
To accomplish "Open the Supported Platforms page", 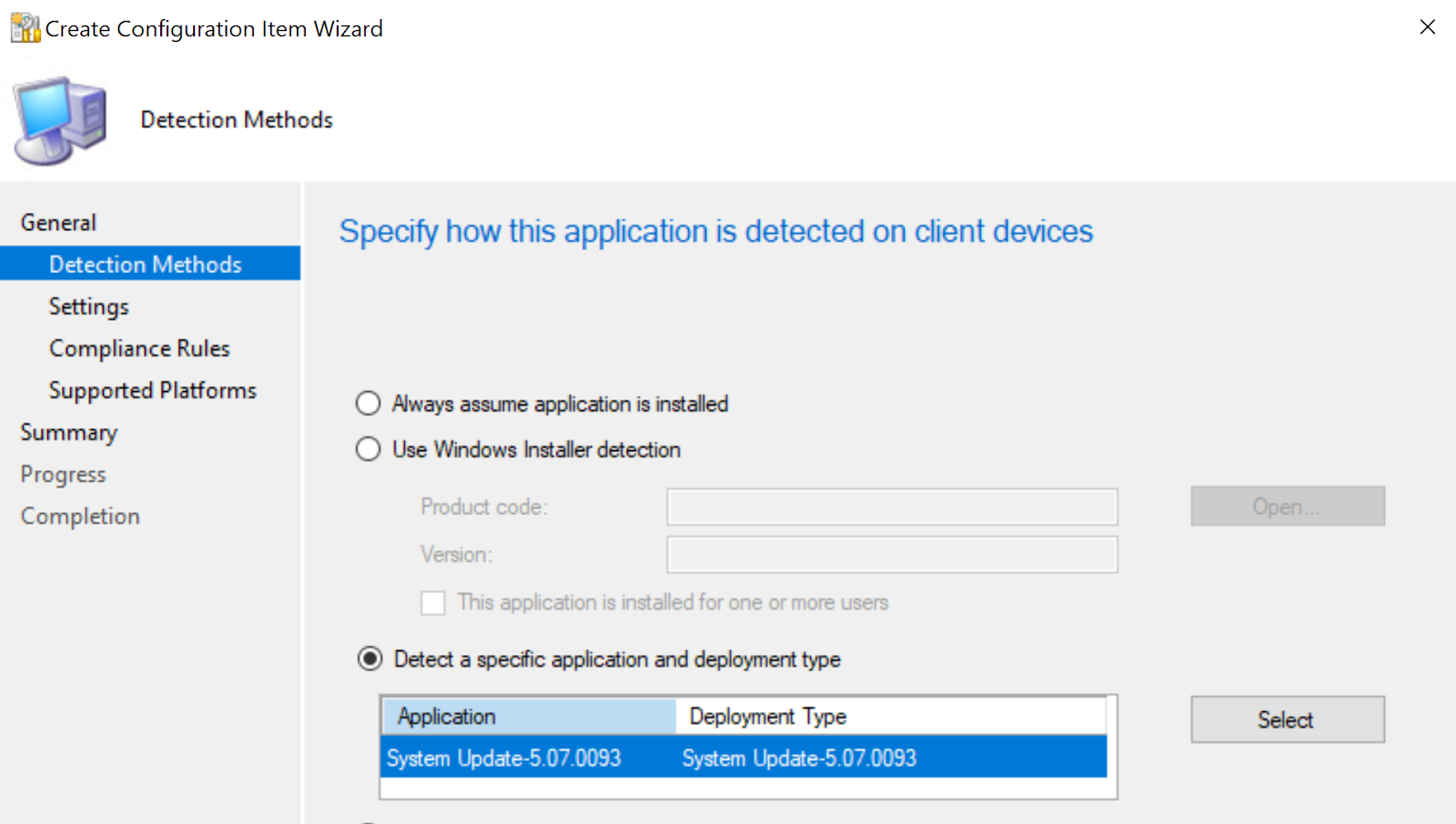I will point(152,389).
